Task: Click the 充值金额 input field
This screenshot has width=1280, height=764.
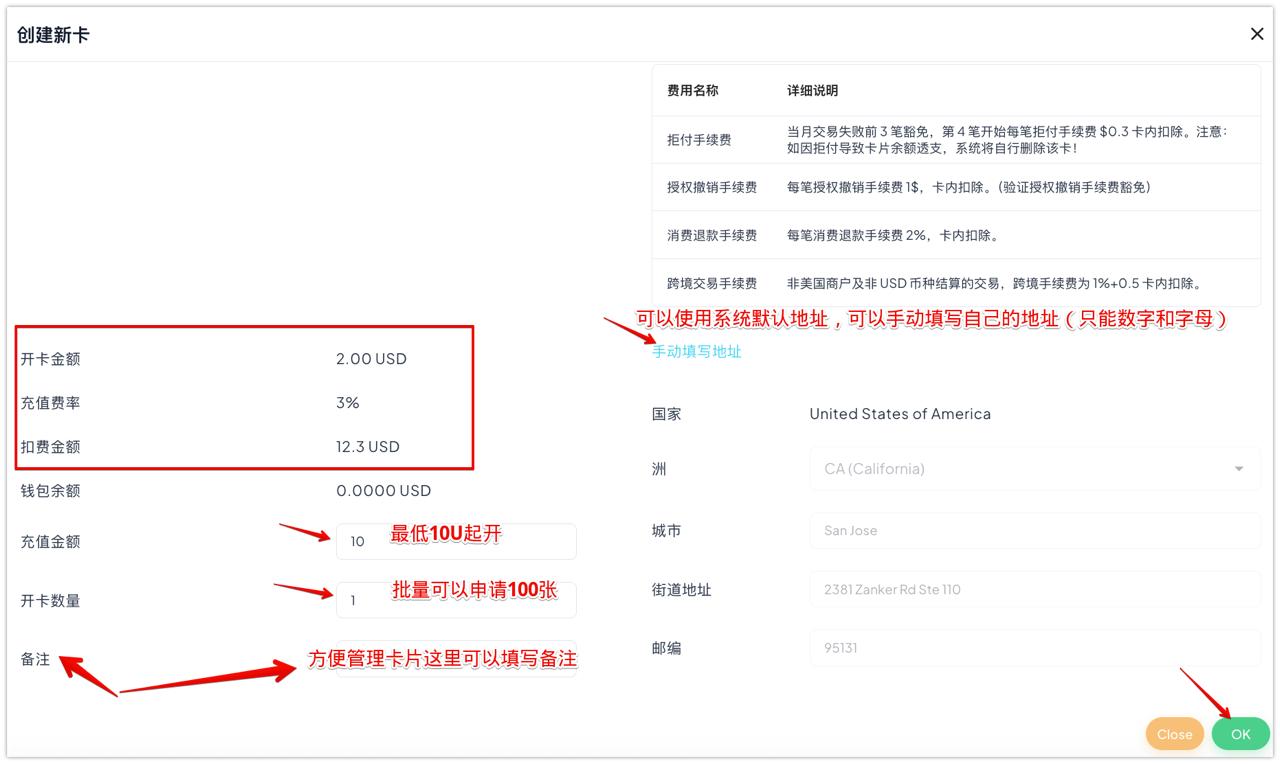Action: click(456, 541)
